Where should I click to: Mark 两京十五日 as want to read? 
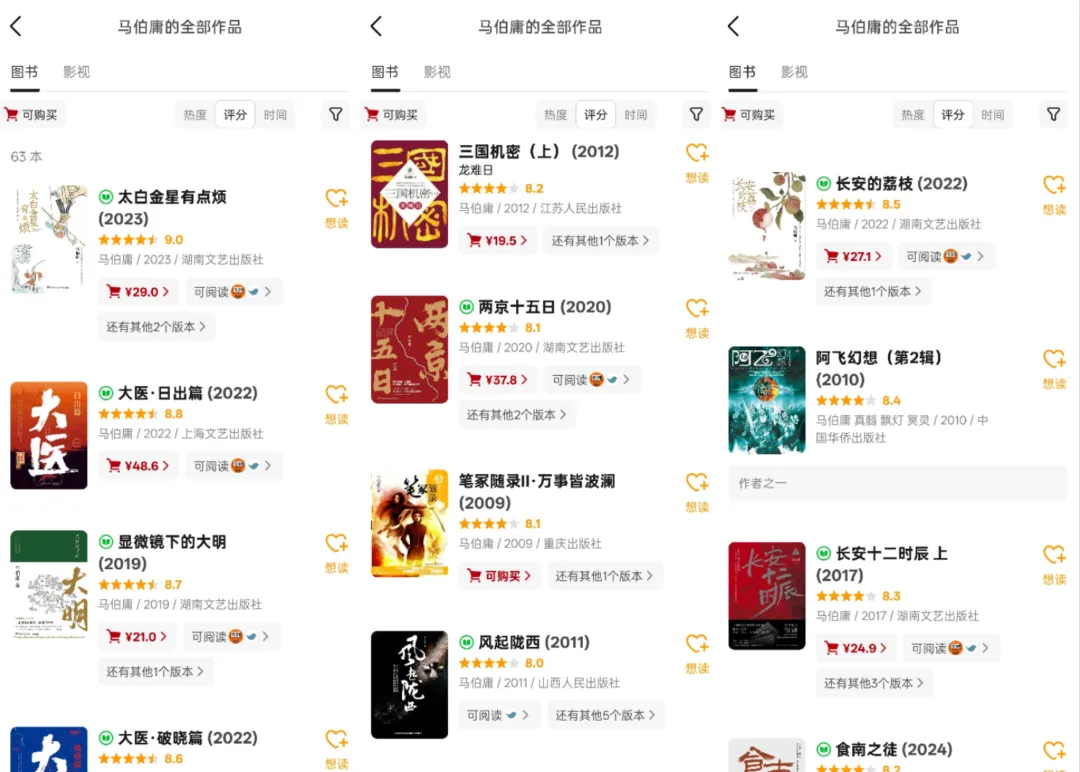(x=697, y=318)
